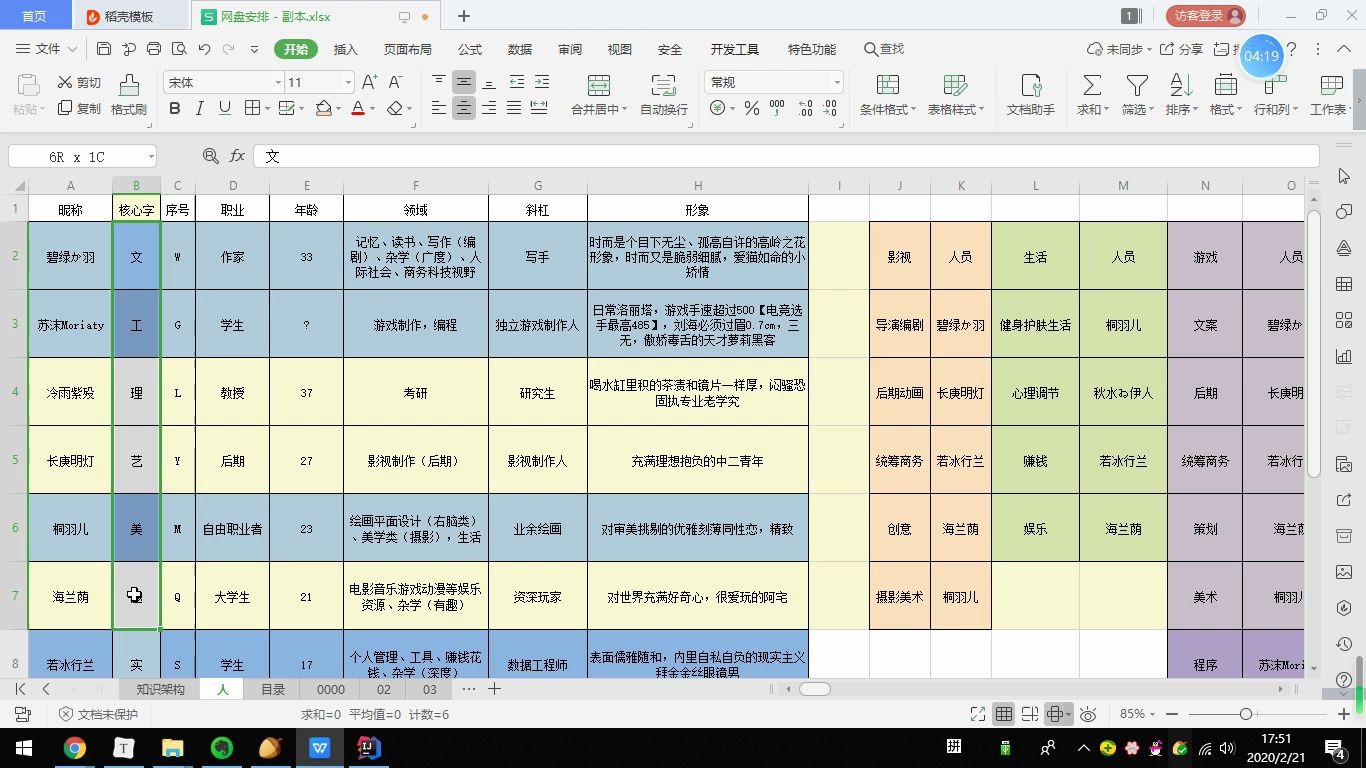1366x768 pixels.
Task: Toggle underline formatting
Action: point(225,108)
